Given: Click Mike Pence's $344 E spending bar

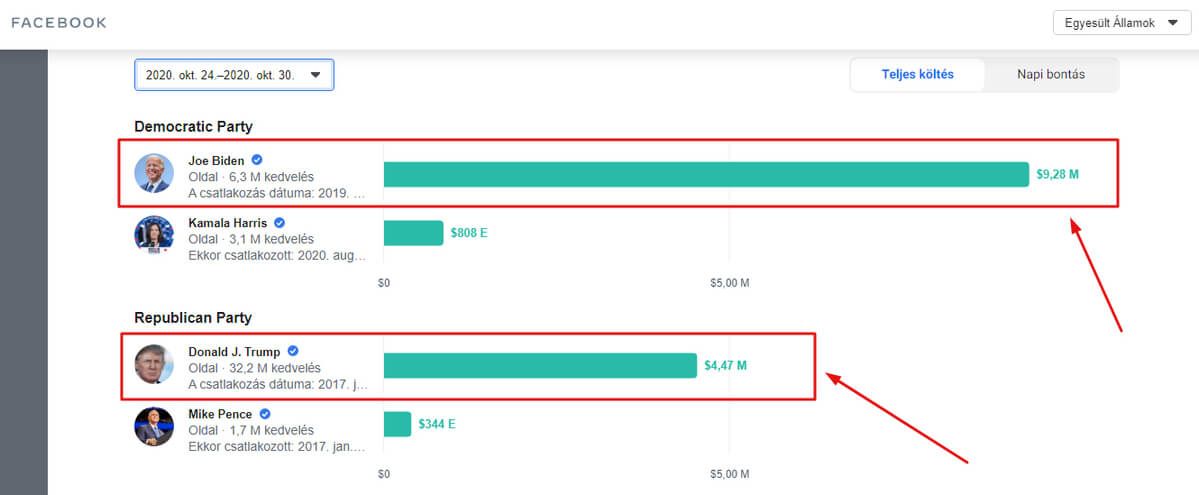Looking at the screenshot, I should click(x=397, y=424).
